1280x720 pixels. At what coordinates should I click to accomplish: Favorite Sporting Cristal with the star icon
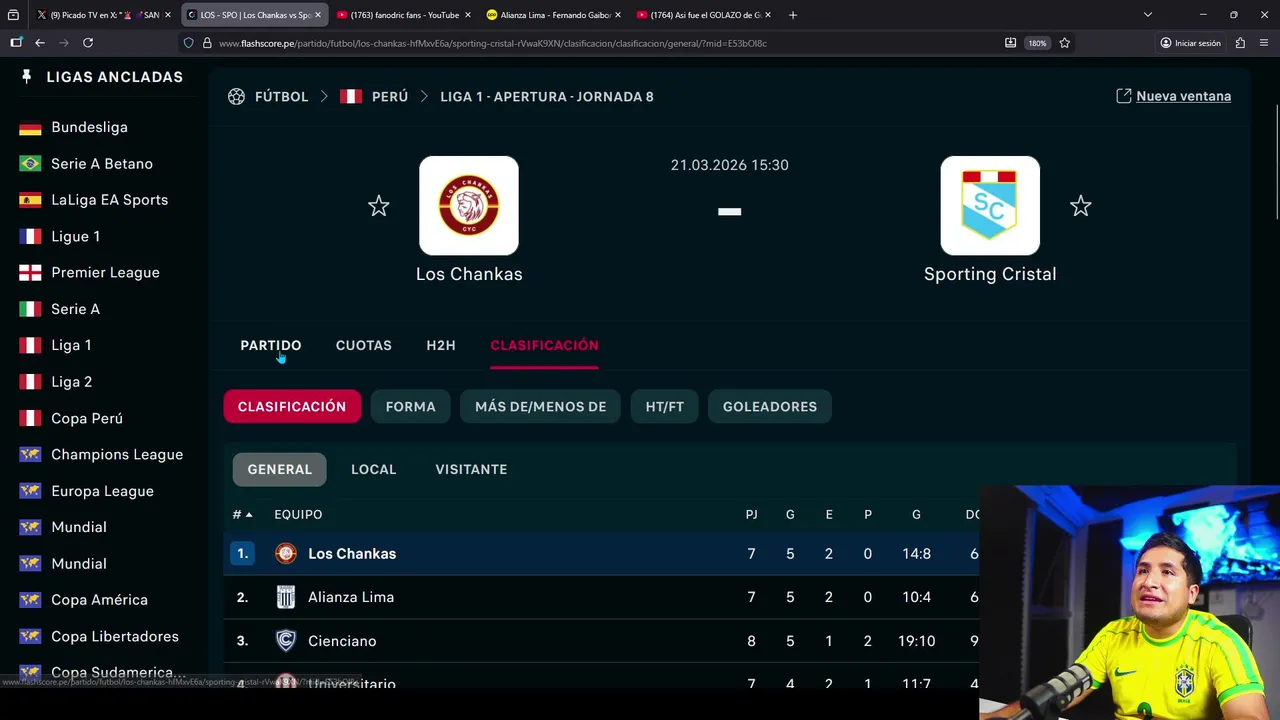coord(1081,206)
